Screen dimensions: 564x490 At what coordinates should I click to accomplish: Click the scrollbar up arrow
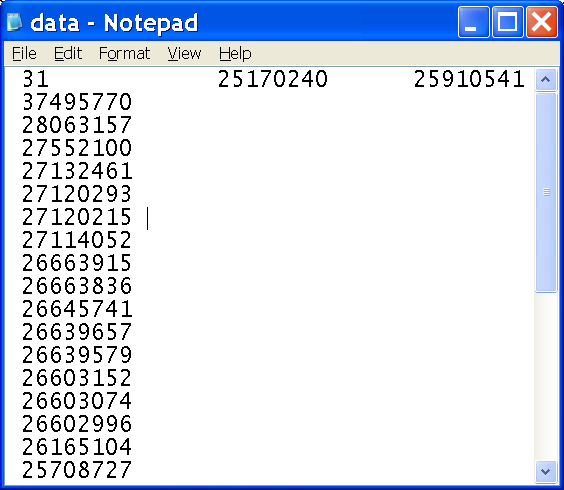[546, 80]
